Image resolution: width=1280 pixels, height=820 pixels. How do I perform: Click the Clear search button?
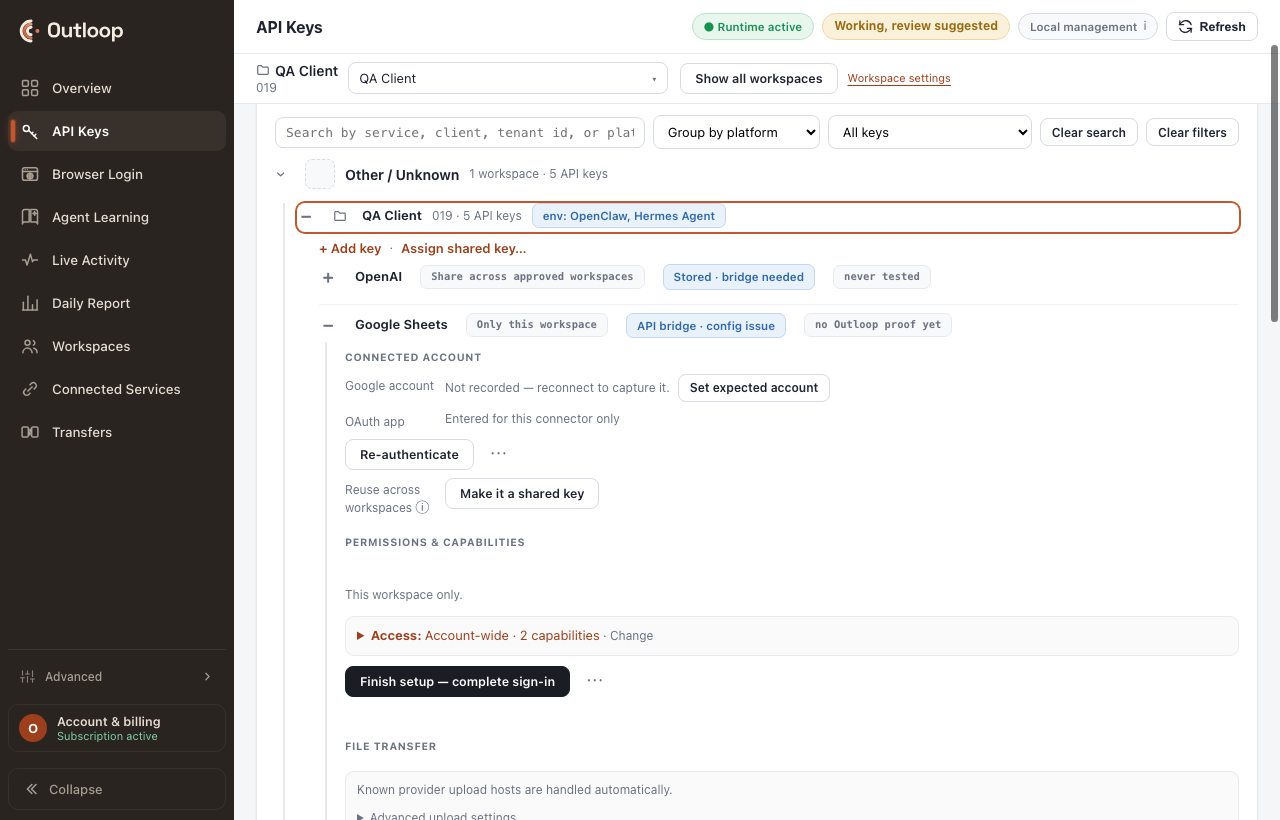(1089, 132)
